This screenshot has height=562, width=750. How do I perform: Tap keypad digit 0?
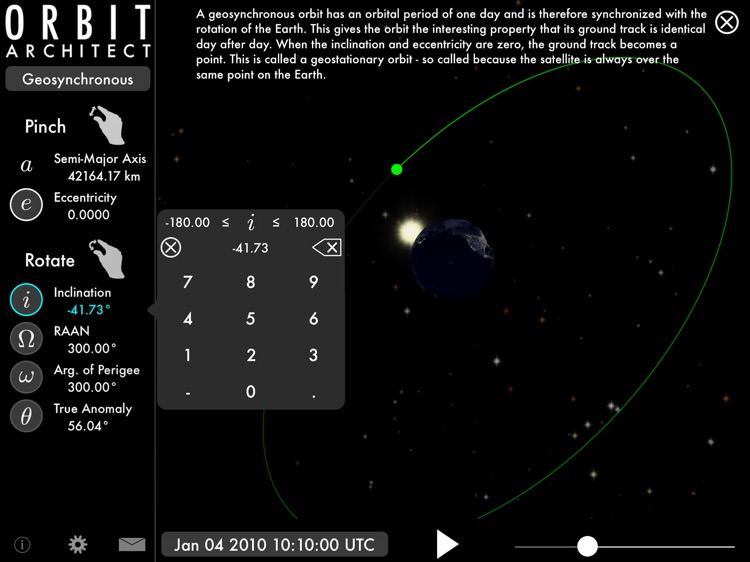[251, 392]
